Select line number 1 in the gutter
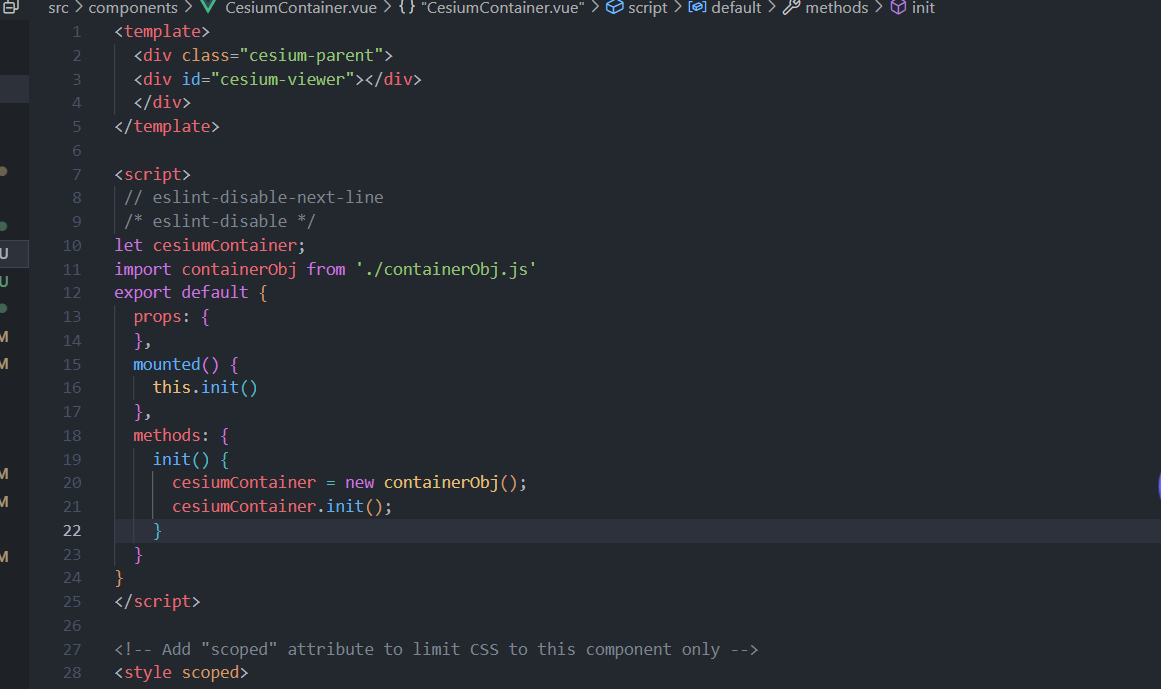The width and height of the screenshot is (1161, 689). pyautogui.click(x=76, y=32)
